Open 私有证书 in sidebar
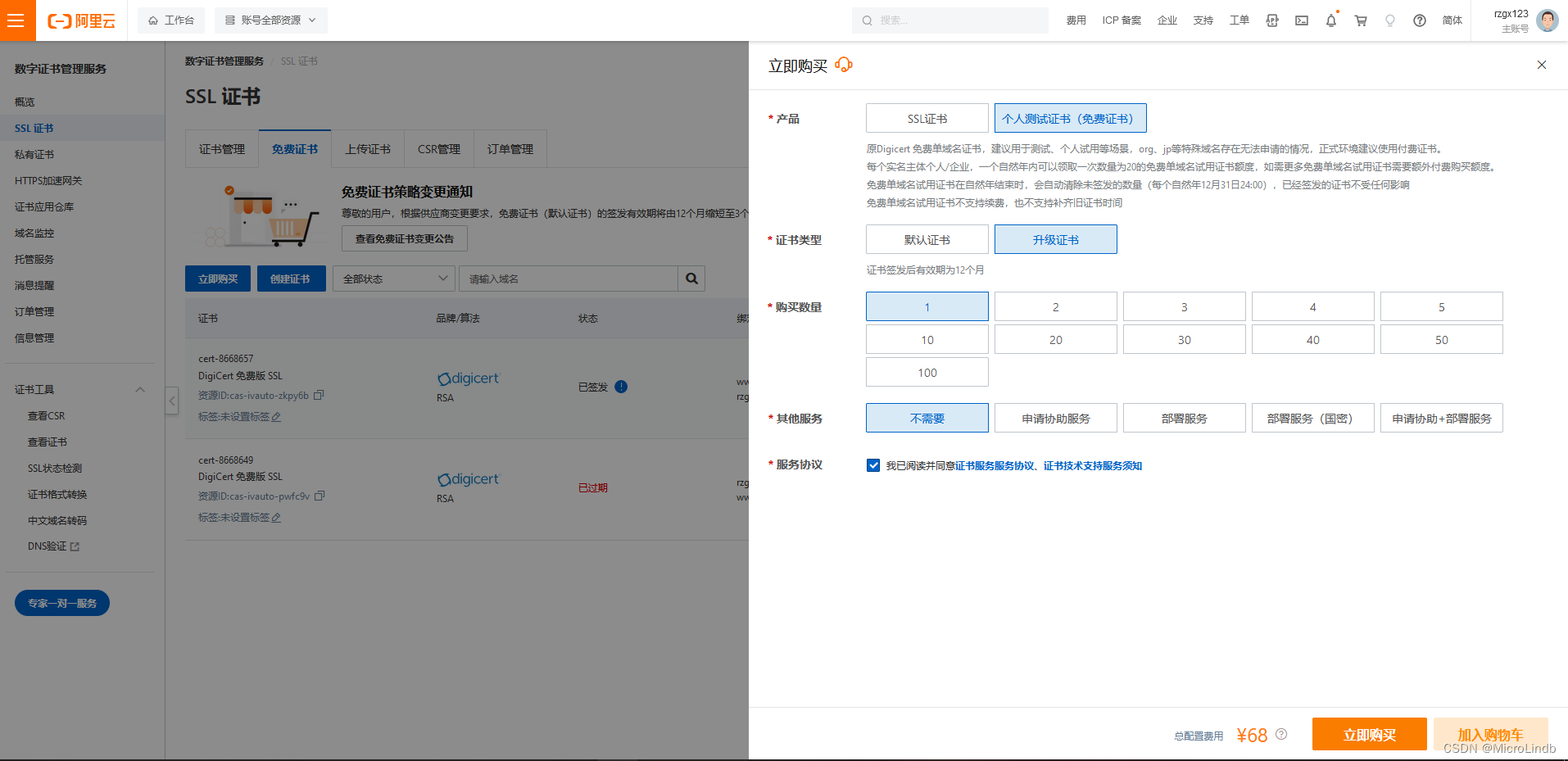This screenshot has height=761, width=1568. click(34, 154)
